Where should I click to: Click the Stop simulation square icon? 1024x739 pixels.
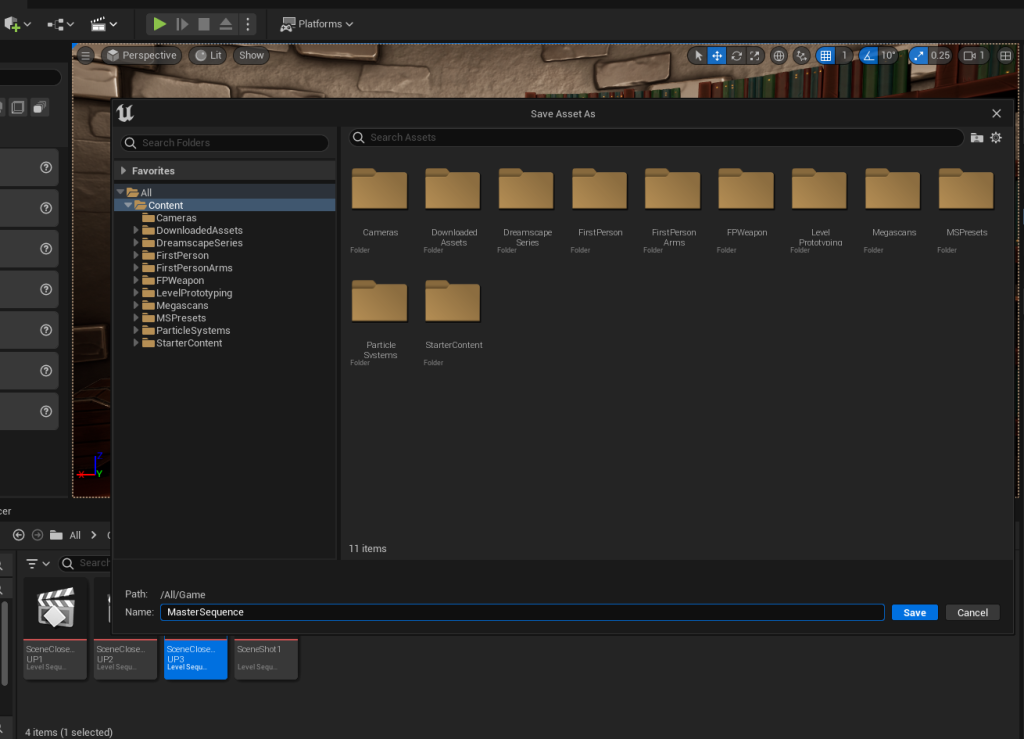point(204,24)
